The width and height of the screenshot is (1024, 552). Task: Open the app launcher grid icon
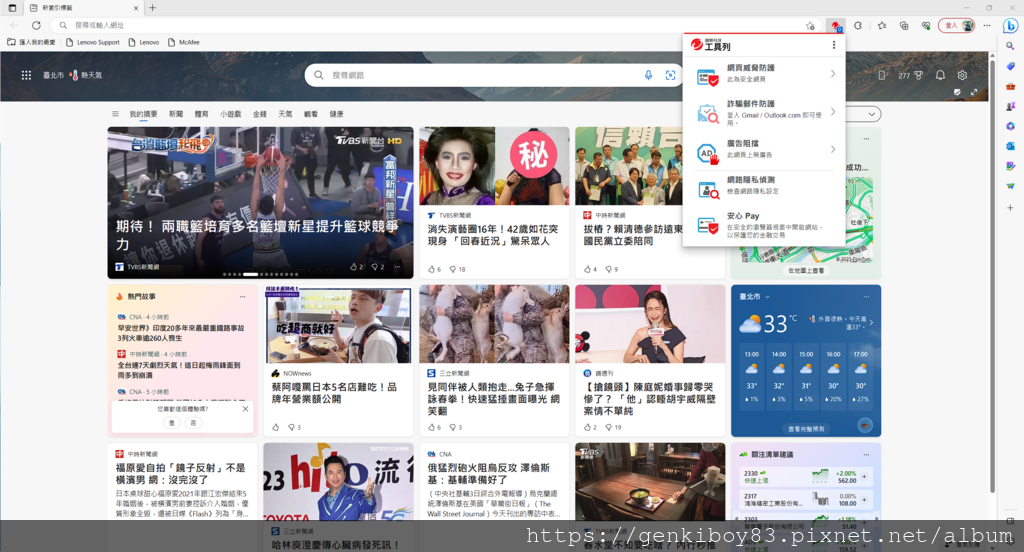click(26, 75)
